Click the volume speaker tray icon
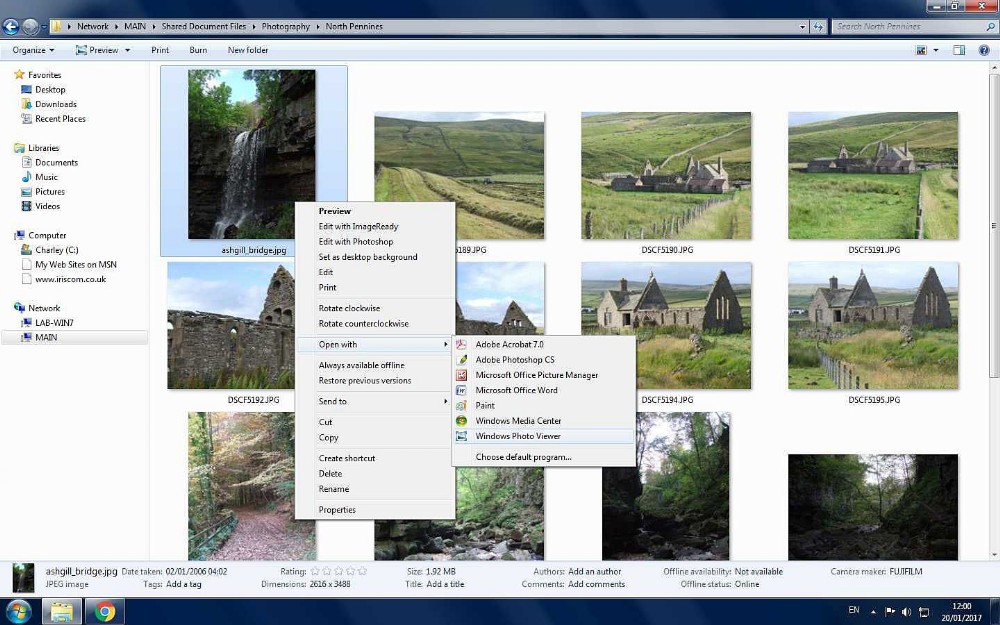The image size is (1000, 625). tap(906, 611)
